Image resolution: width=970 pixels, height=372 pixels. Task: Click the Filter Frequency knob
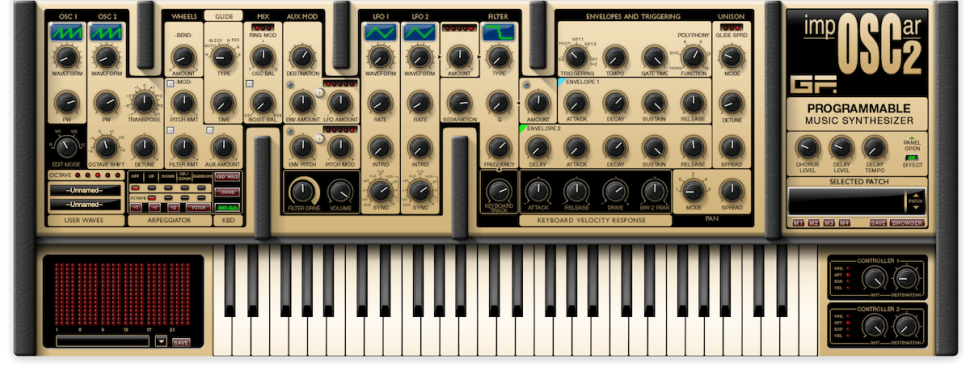pos(498,147)
